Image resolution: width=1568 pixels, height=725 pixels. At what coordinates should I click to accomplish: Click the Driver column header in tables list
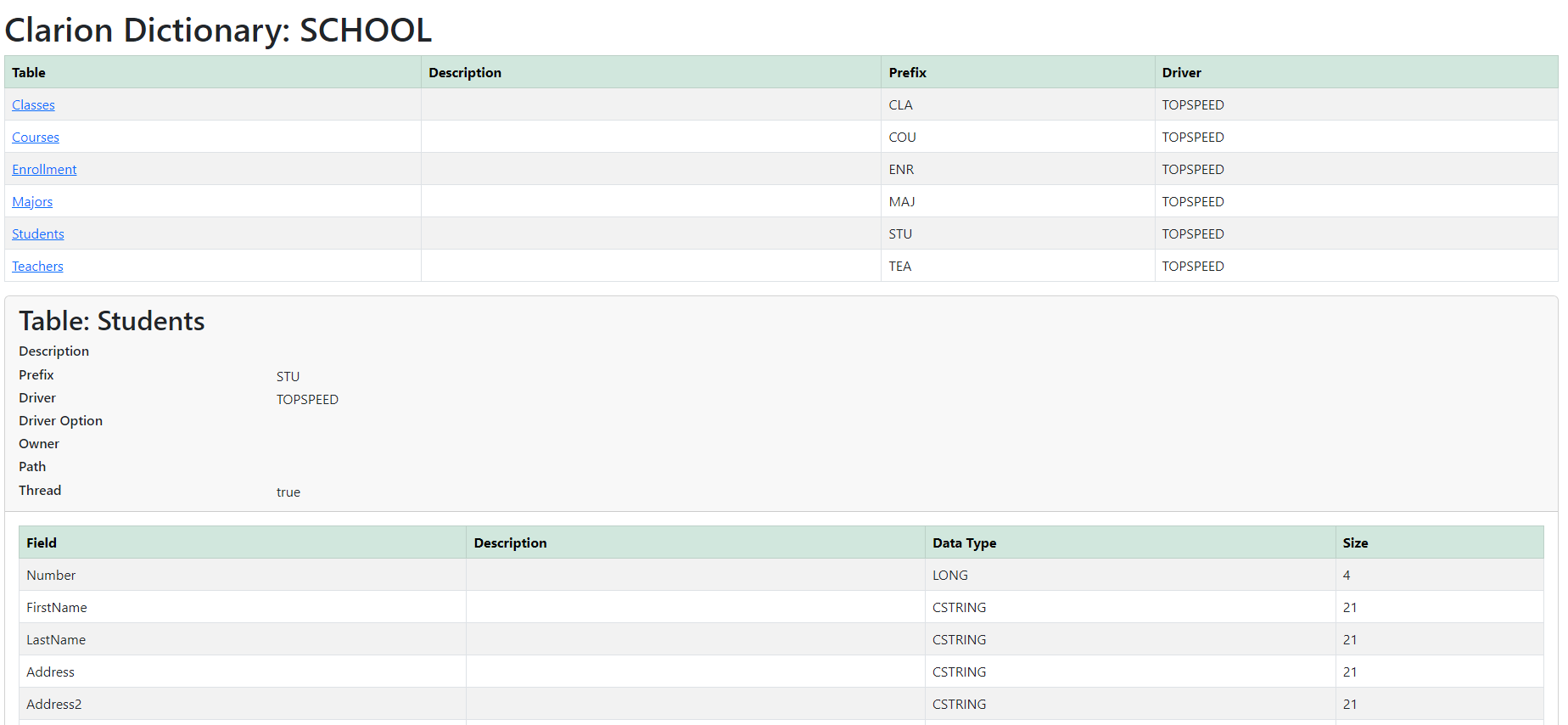click(1181, 73)
